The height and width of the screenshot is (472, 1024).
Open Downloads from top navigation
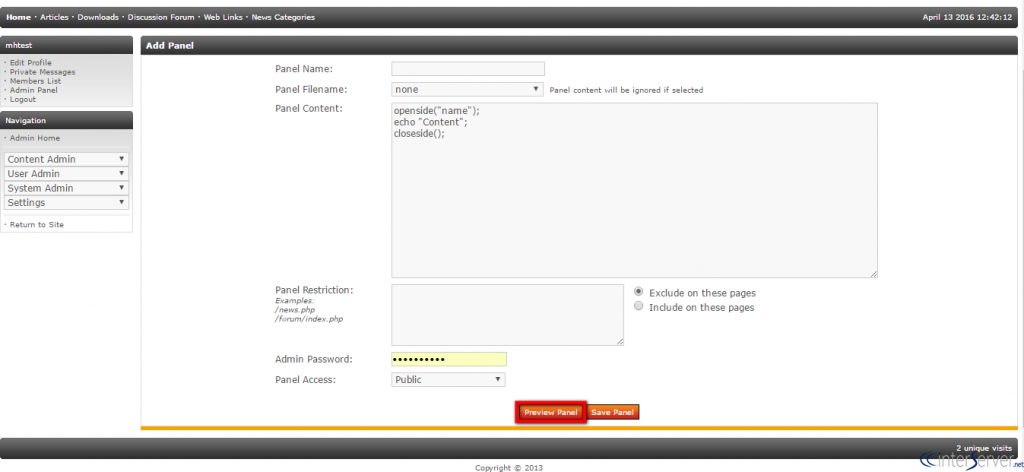tap(98, 18)
